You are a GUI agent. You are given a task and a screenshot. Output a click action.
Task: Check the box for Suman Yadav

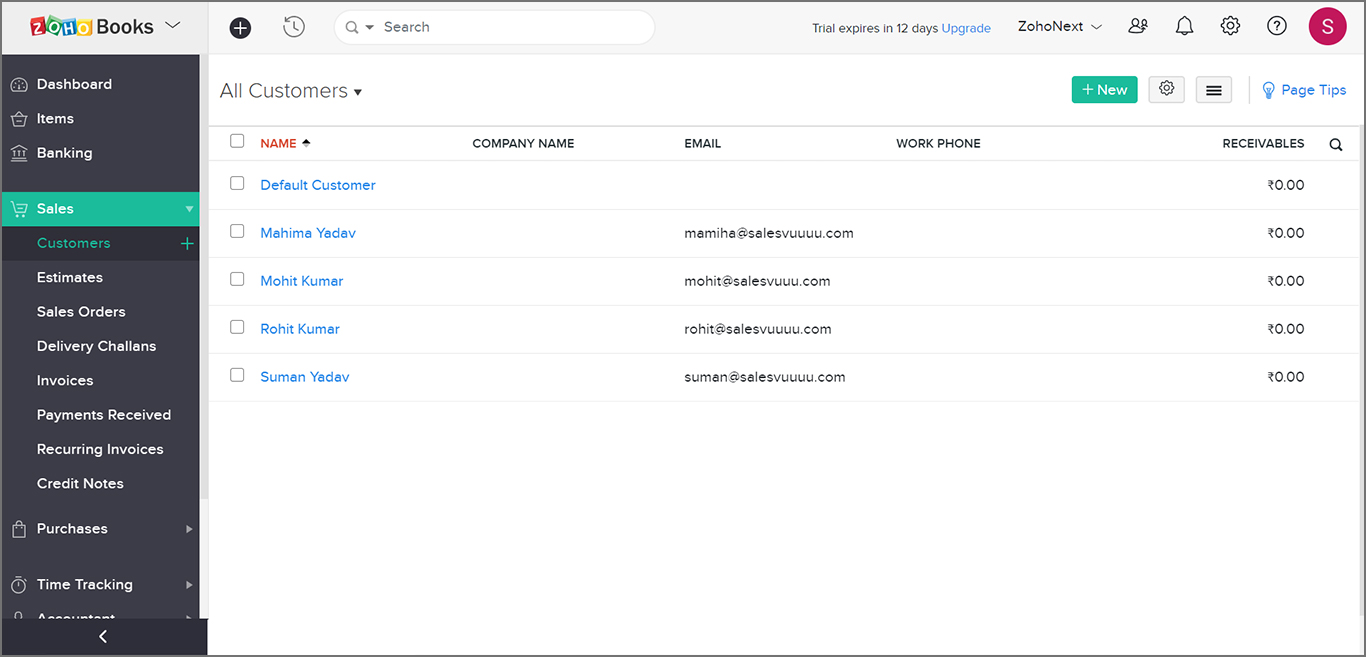tap(237, 375)
